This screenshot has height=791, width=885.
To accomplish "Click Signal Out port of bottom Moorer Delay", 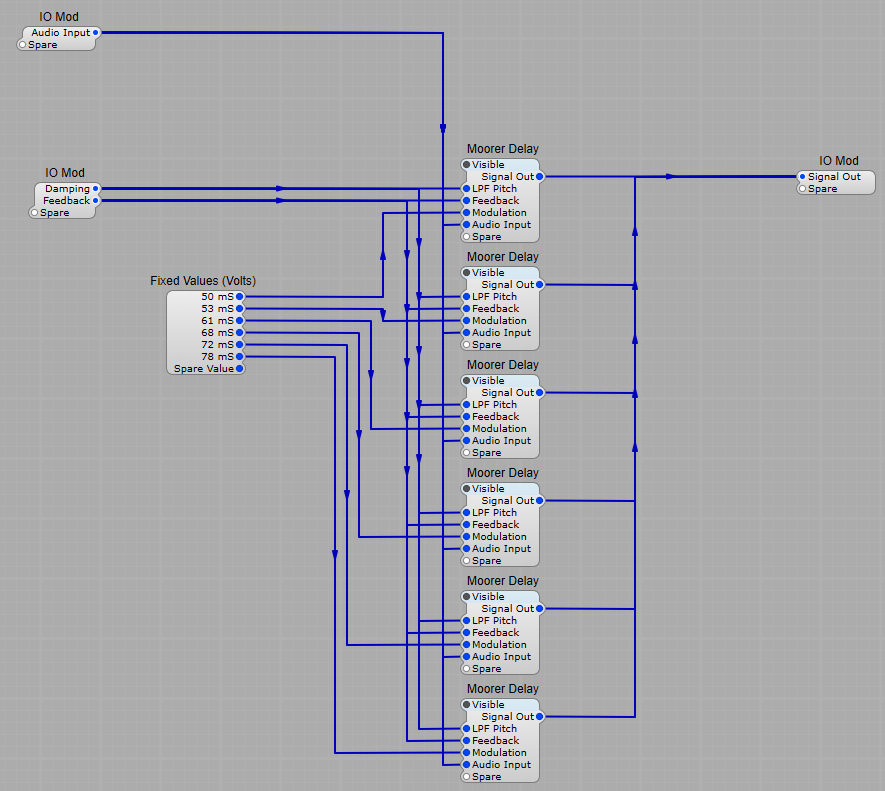I will click(x=539, y=717).
